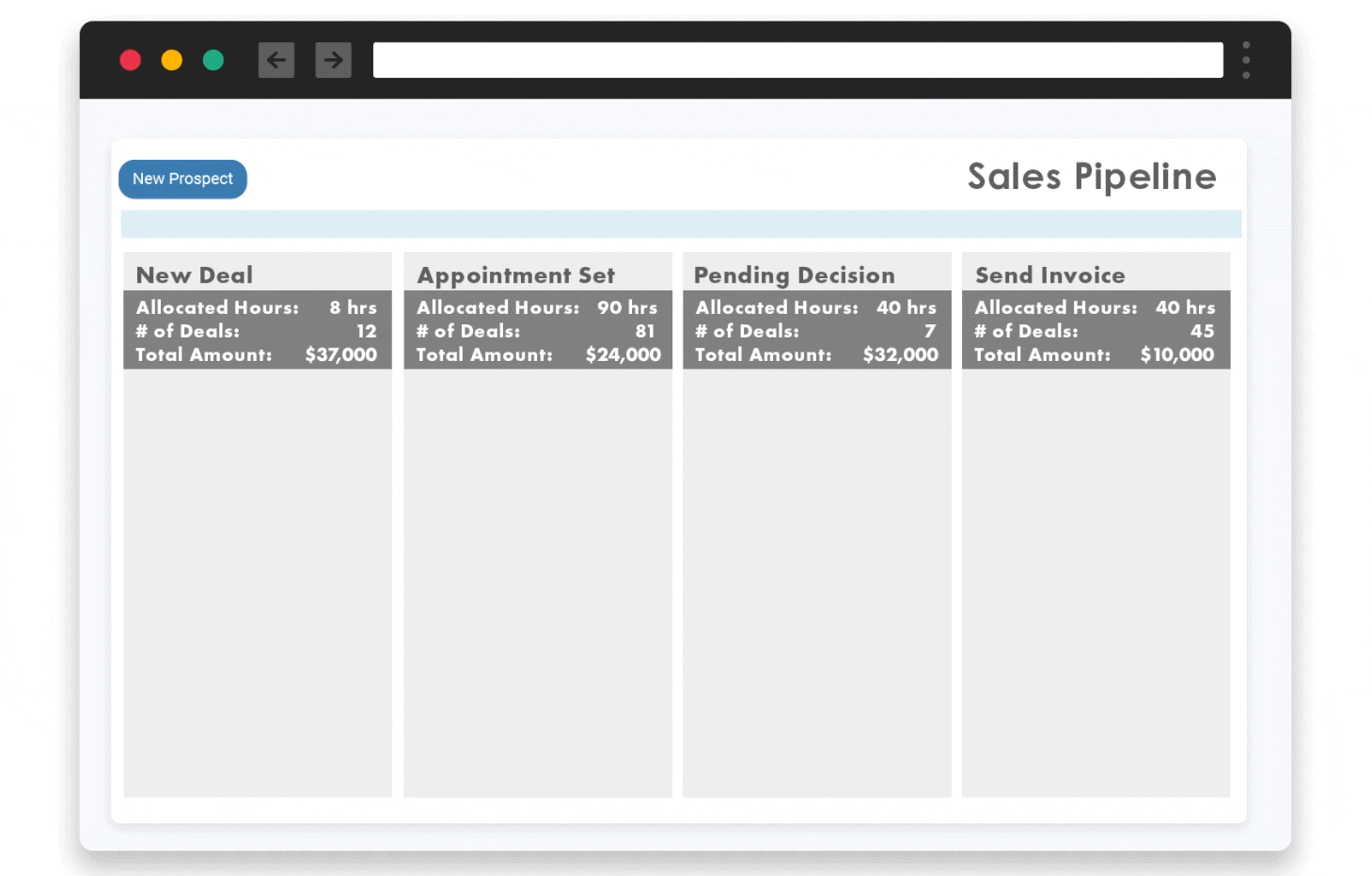
Task: Click the red traffic-light window control
Action: point(130,59)
